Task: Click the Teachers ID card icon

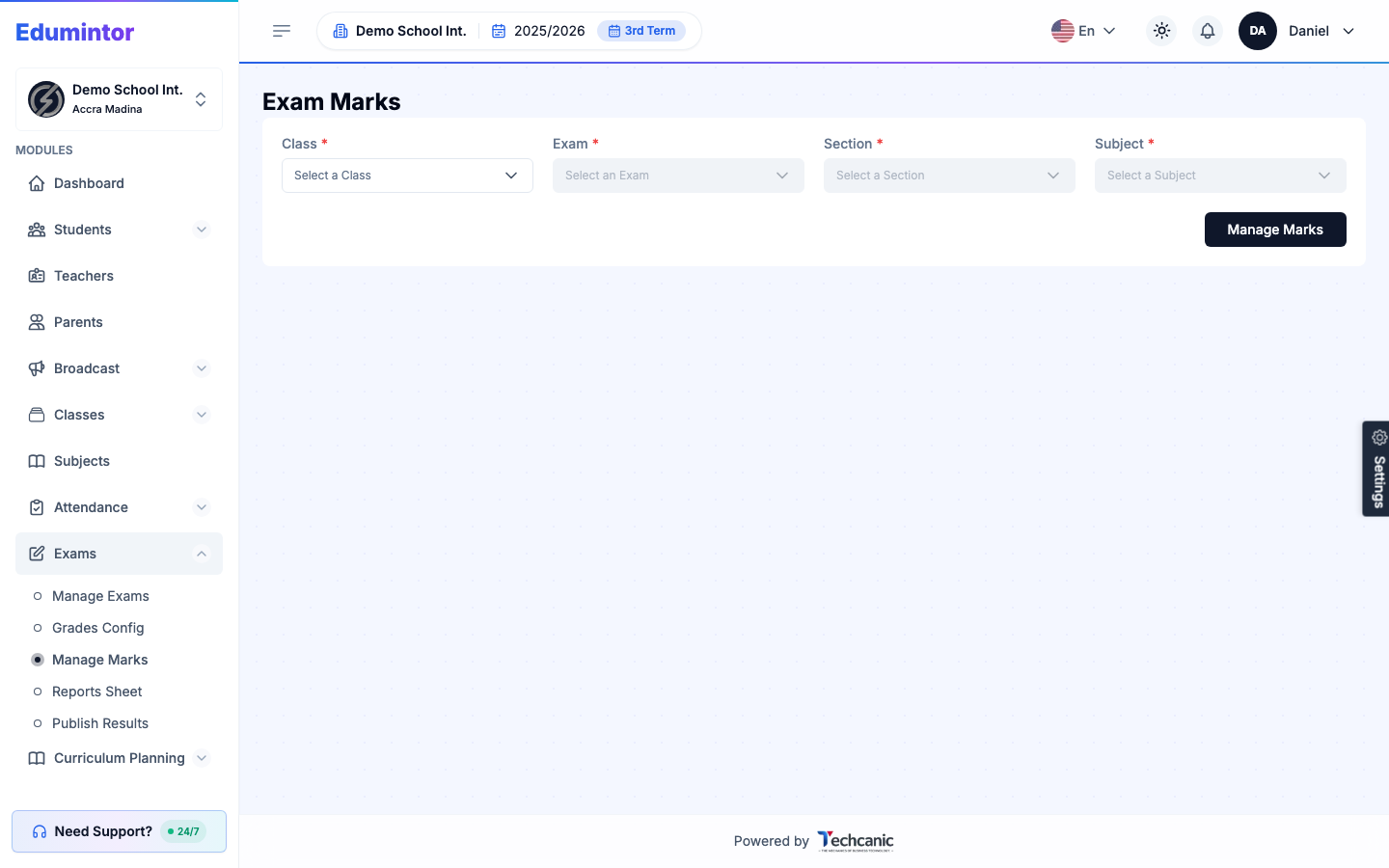Action: [37, 276]
